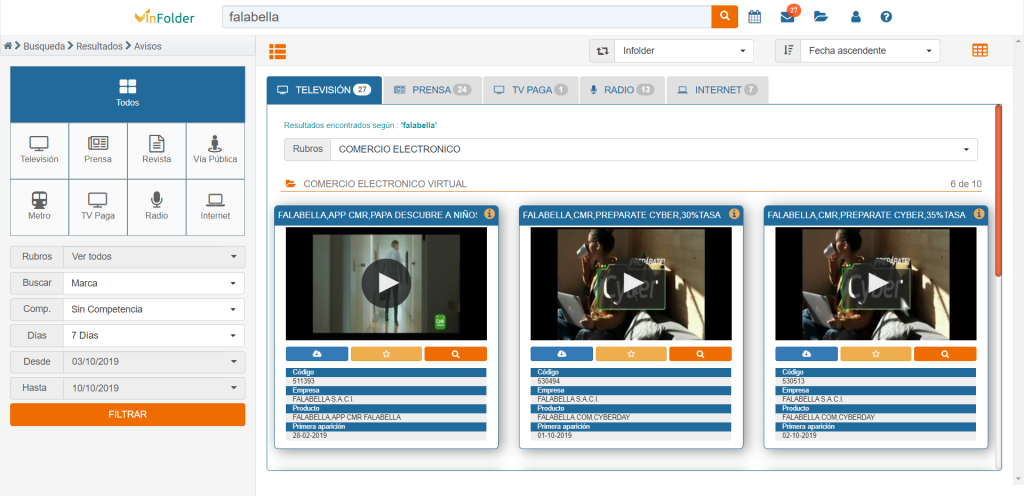This screenshot has width=1024, height=496.
Task: Open the Comp. Sin Competencia dropdown
Action: coord(154,309)
